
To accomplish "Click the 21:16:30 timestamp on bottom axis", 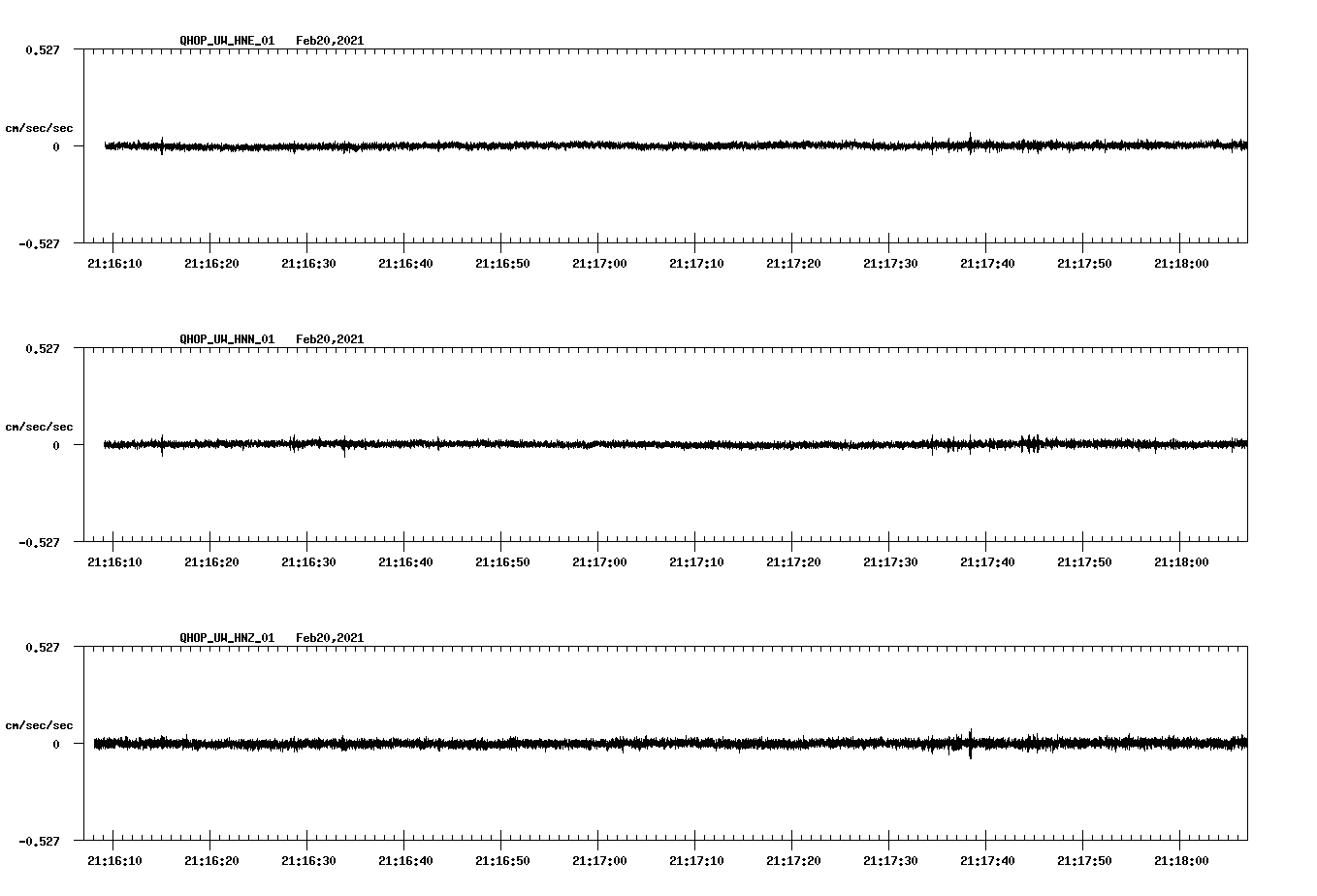I will click(x=308, y=859).
